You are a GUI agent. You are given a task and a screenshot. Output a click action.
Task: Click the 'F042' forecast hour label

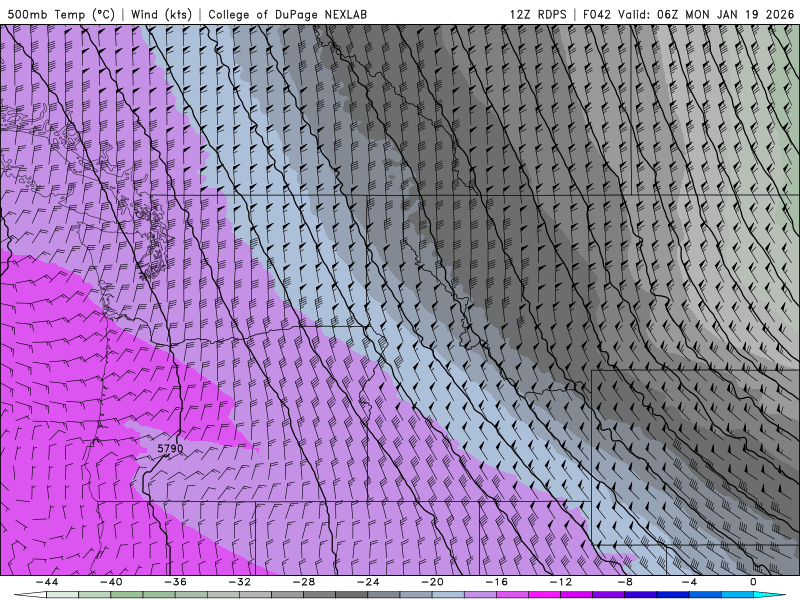pyautogui.click(x=597, y=14)
